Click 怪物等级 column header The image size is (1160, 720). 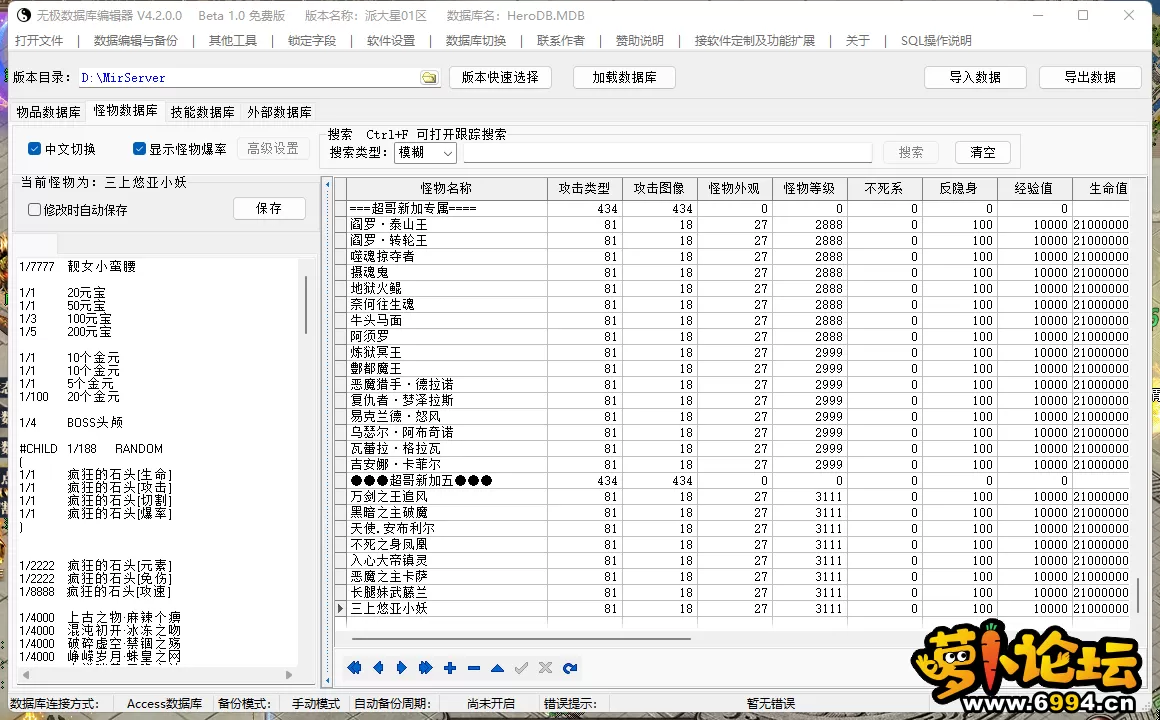point(809,189)
